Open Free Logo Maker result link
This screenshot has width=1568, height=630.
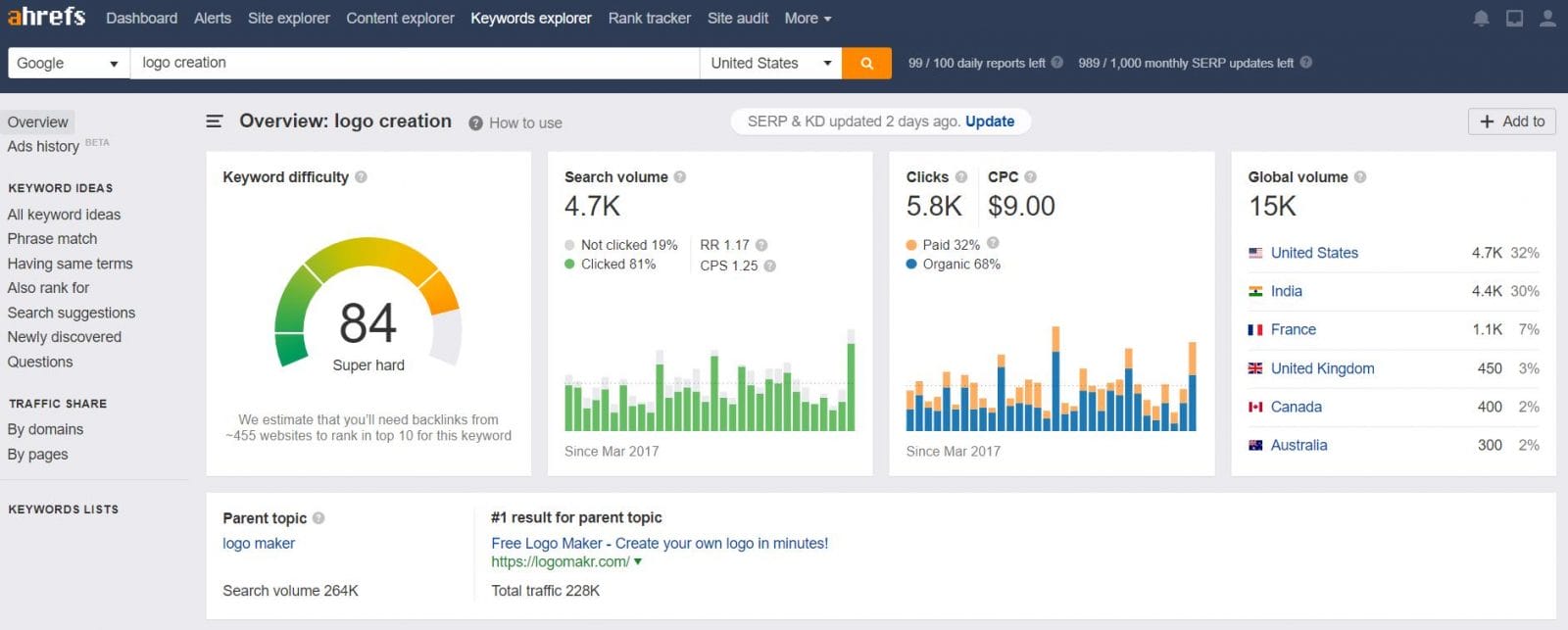pos(660,544)
